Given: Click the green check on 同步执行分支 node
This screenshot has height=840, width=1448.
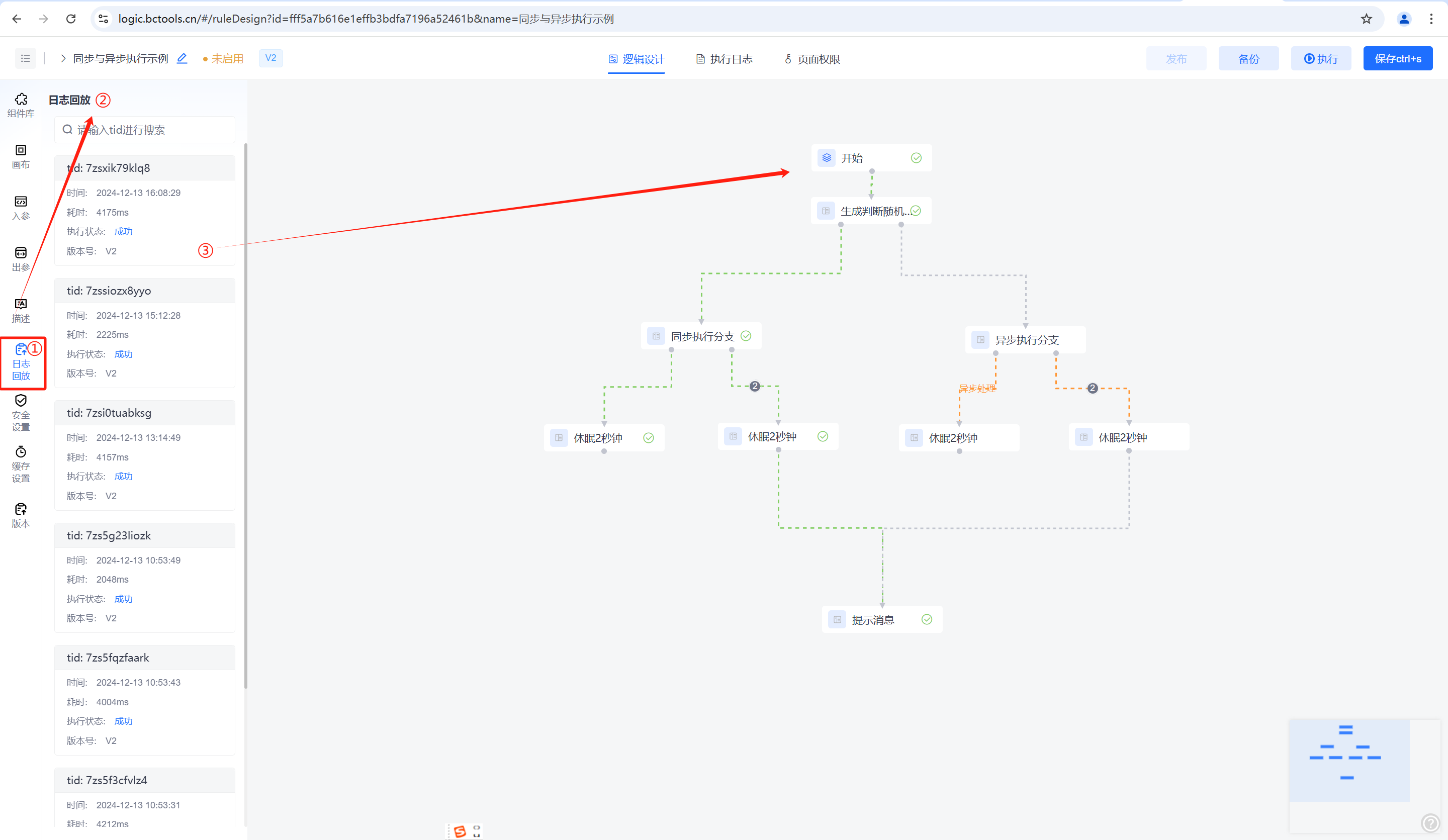Looking at the screenshot, I should click(746, 336).
